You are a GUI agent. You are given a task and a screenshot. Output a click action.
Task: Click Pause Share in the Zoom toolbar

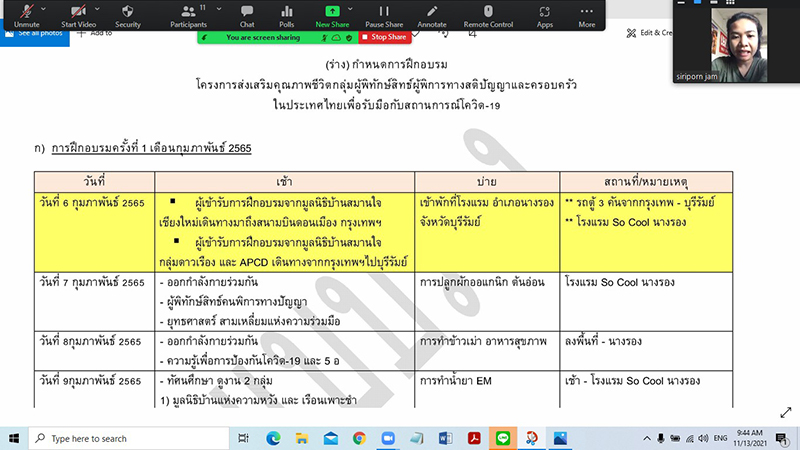pos(384,15)
